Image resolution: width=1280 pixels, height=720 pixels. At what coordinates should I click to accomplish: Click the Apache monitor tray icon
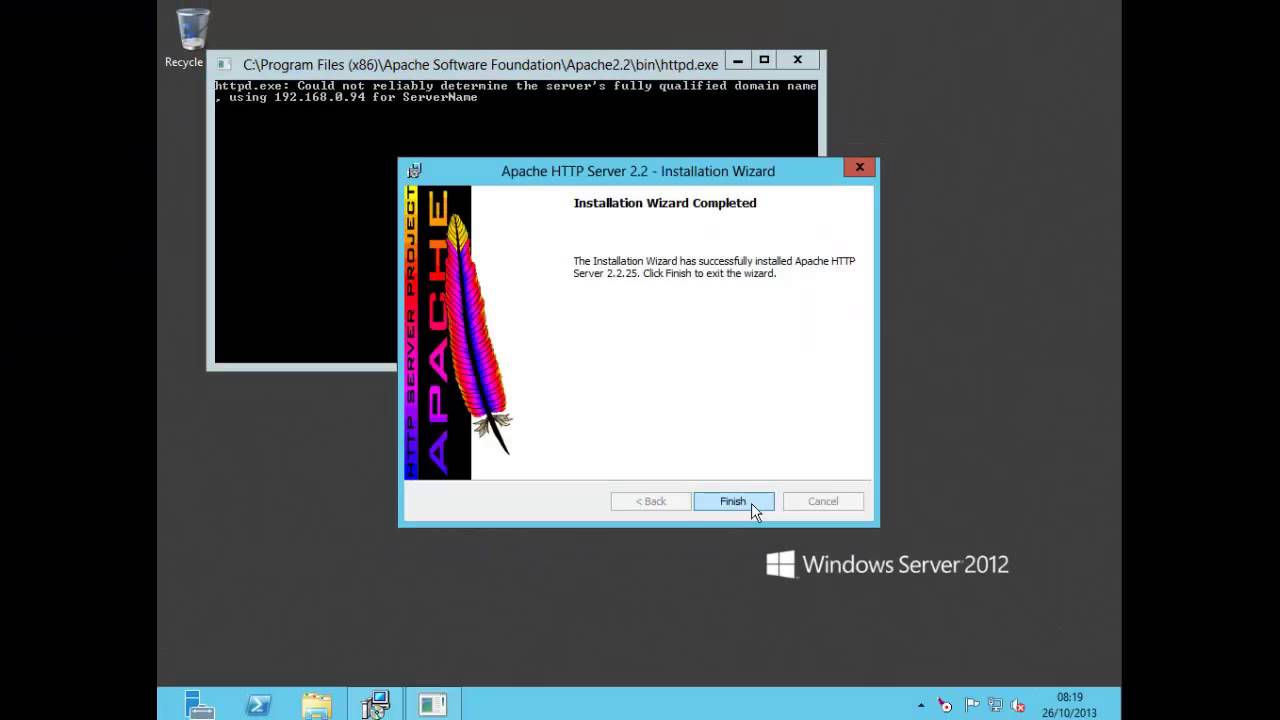click(945, 706)
